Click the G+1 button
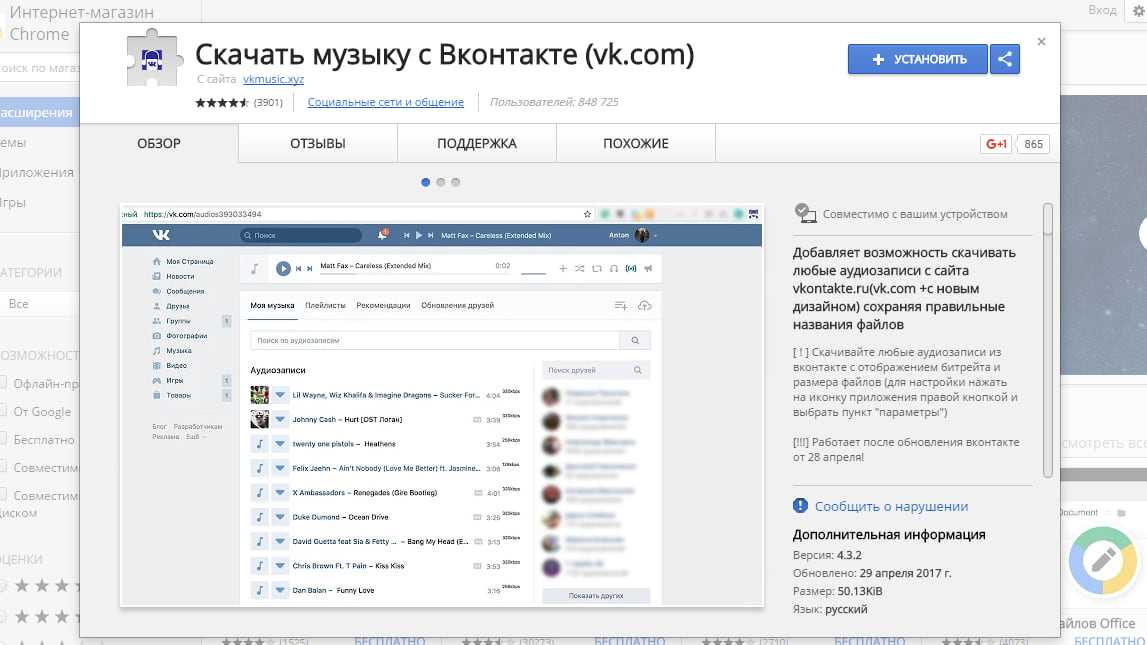This screenshot has width=1147, height=645. (x=996, y=144)
